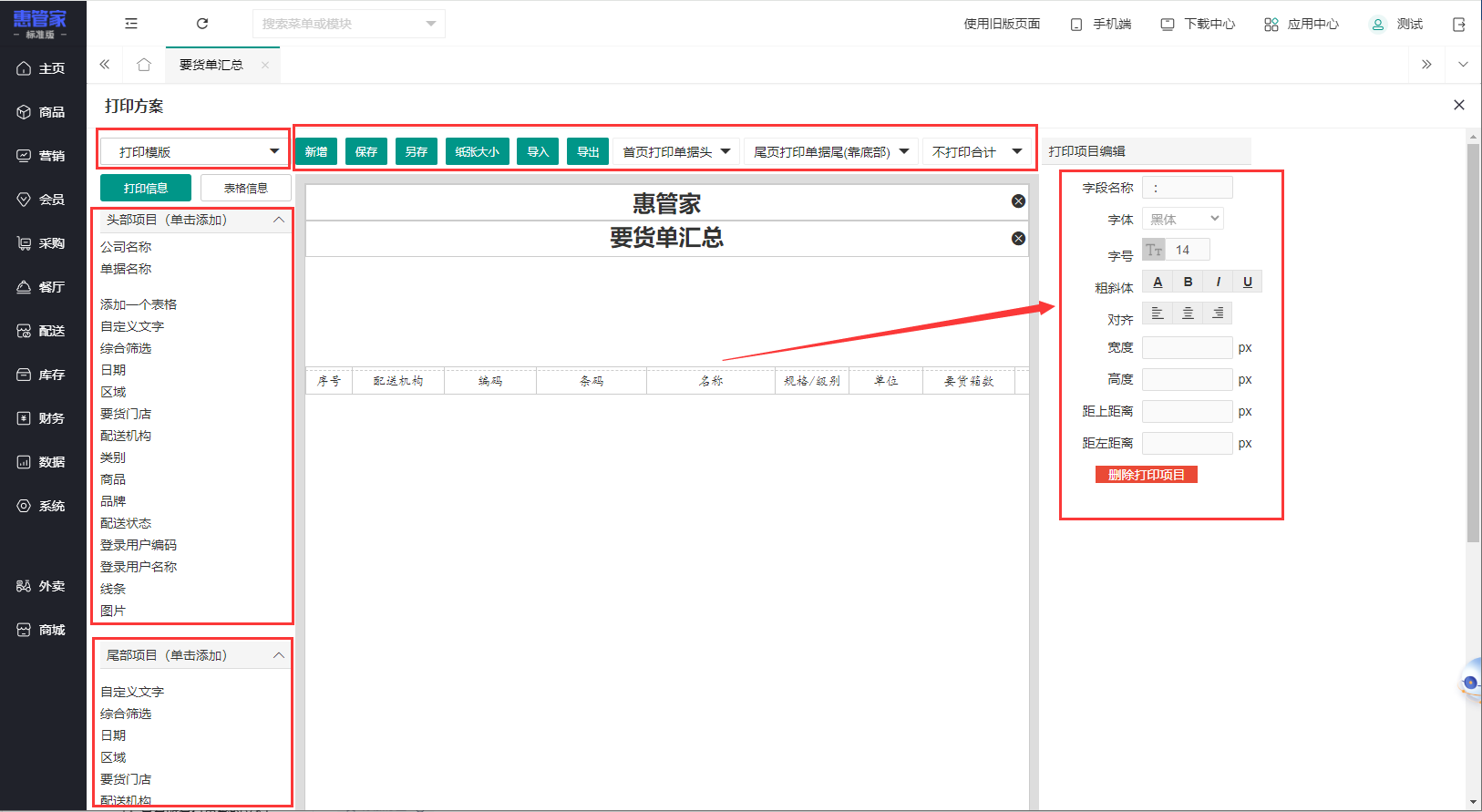Open the 采购 sidebar module
The width and height of the screenshot is (1482, 812).
[42, 243]
